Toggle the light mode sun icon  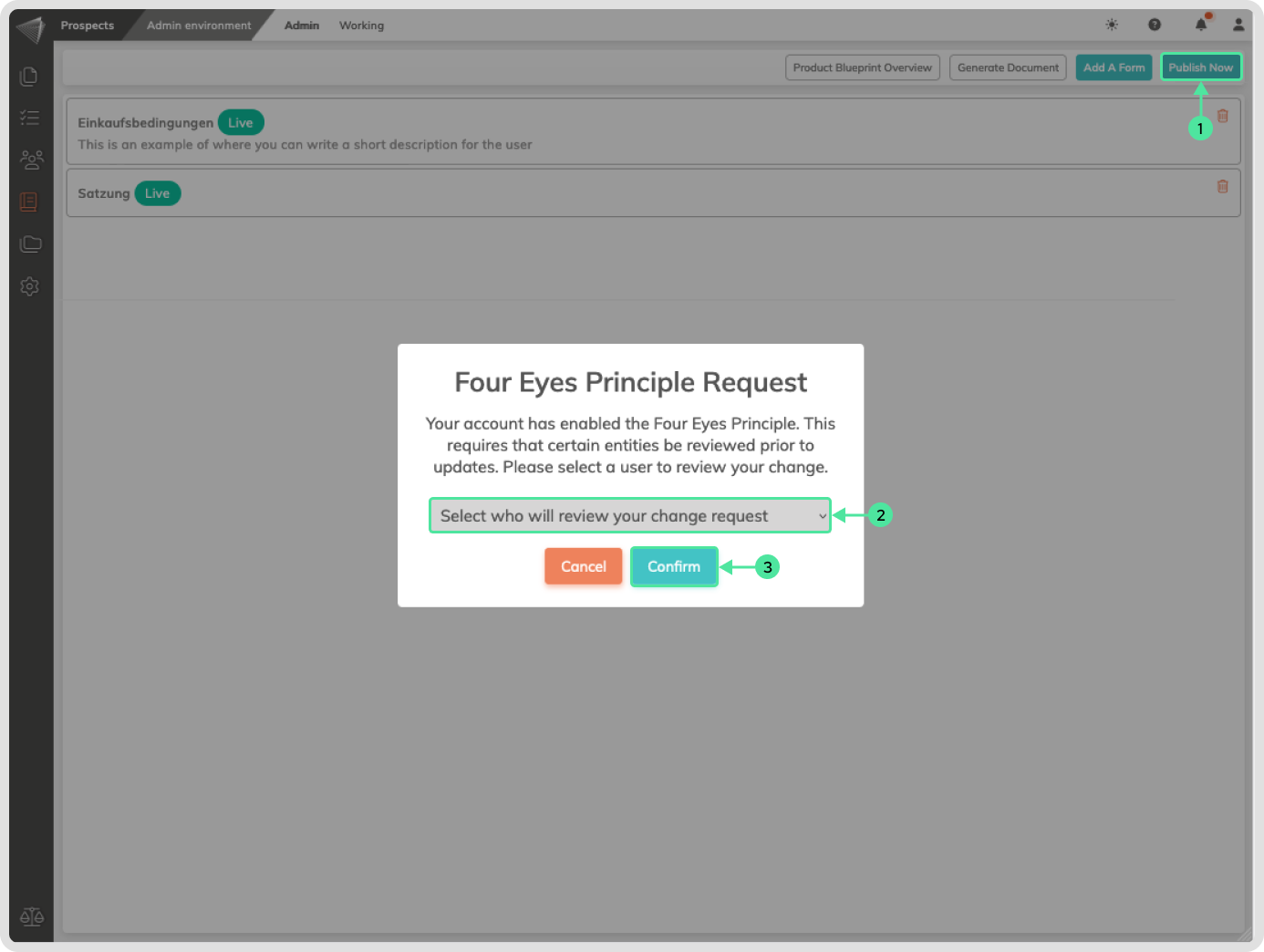pos(1112,25)
